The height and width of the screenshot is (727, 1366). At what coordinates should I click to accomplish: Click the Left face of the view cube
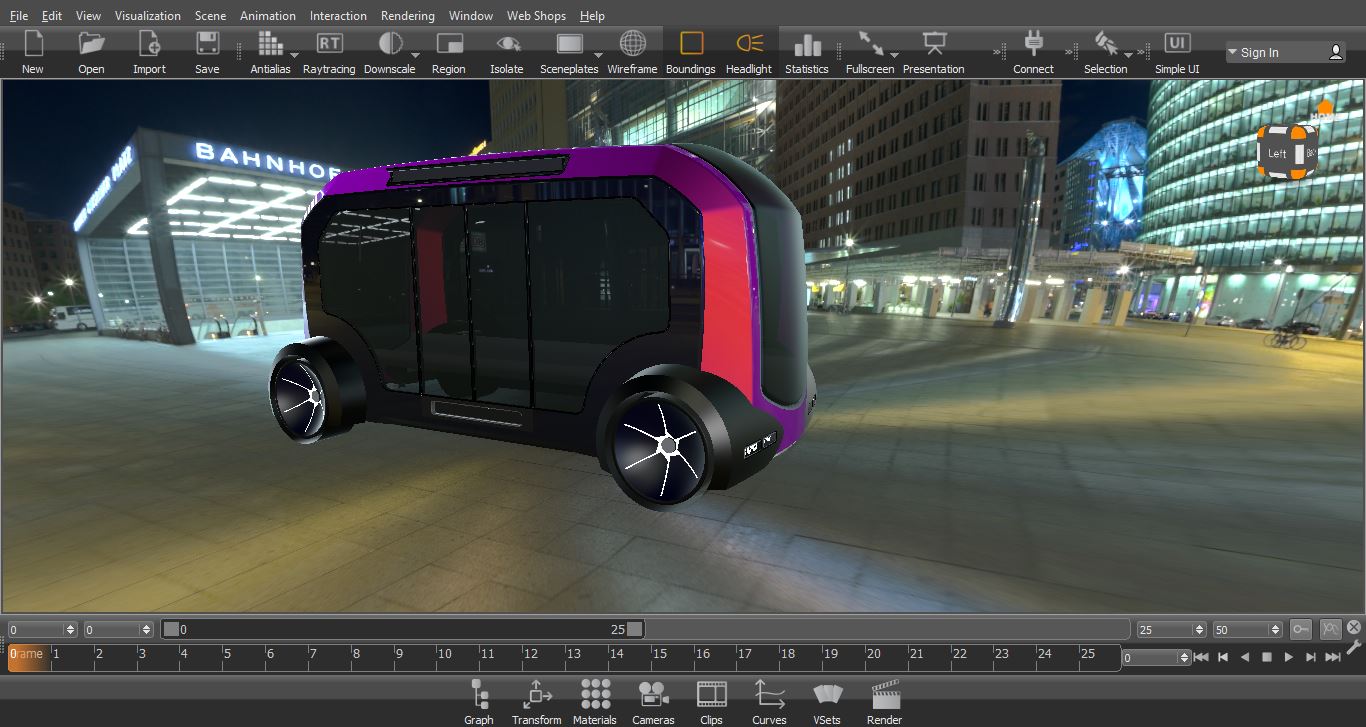[x=1278, y=153]
